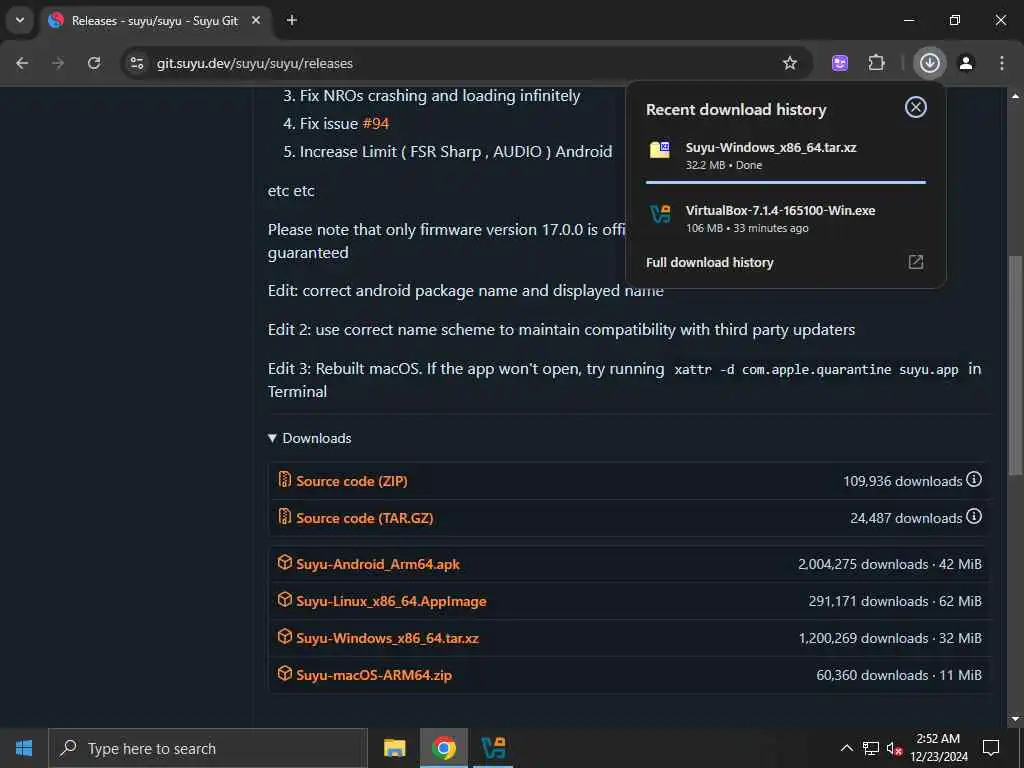This screenshot has height=768, width=1024.
Task: Click the muted volume icon in system tray
Action: tap(894, 749)
